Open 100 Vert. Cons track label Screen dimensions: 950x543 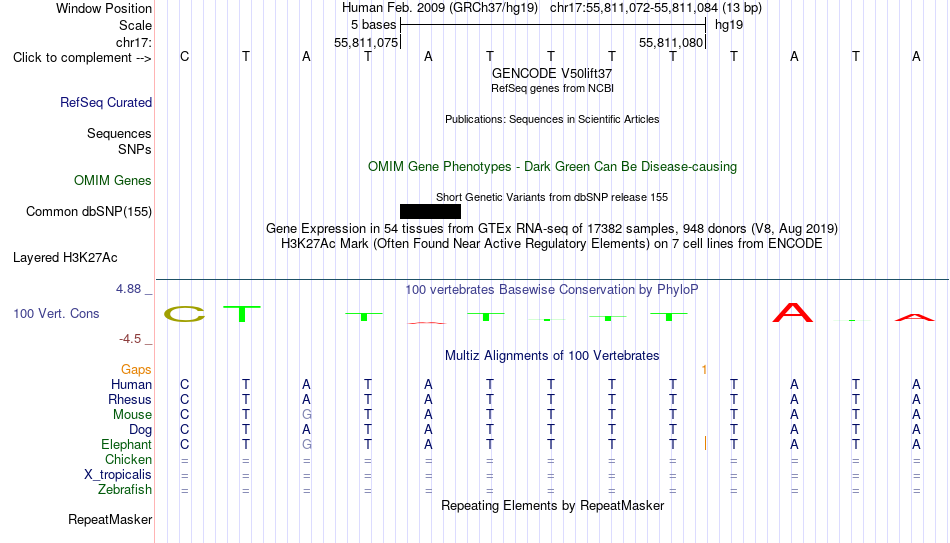[x=56, y=313]
